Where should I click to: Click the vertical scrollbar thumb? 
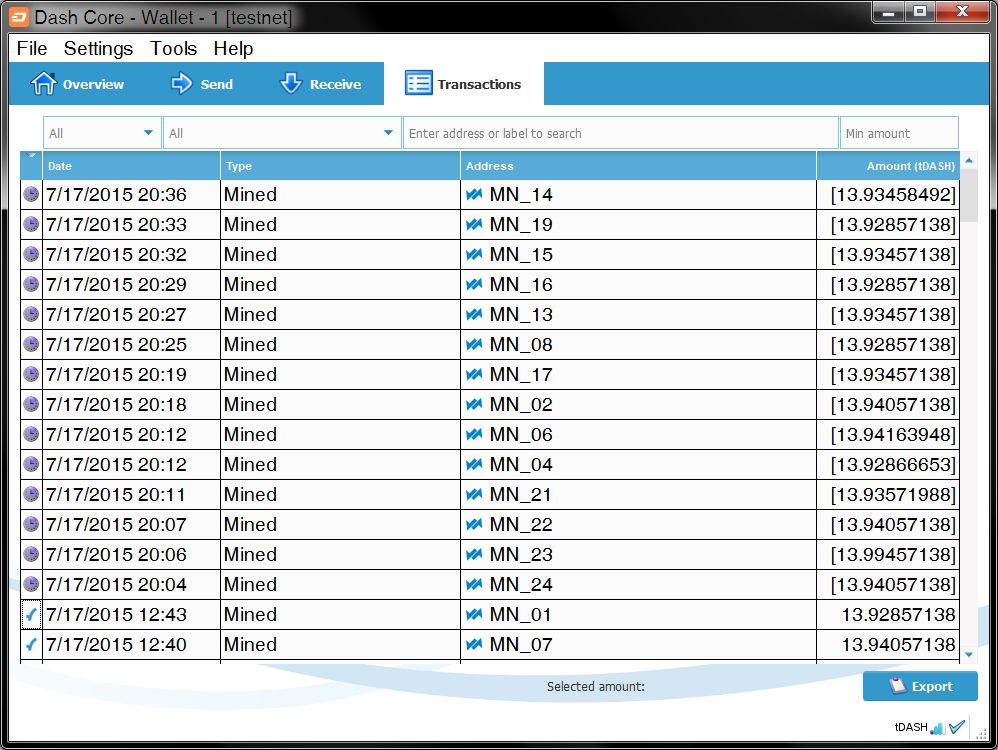coord(969,195)
